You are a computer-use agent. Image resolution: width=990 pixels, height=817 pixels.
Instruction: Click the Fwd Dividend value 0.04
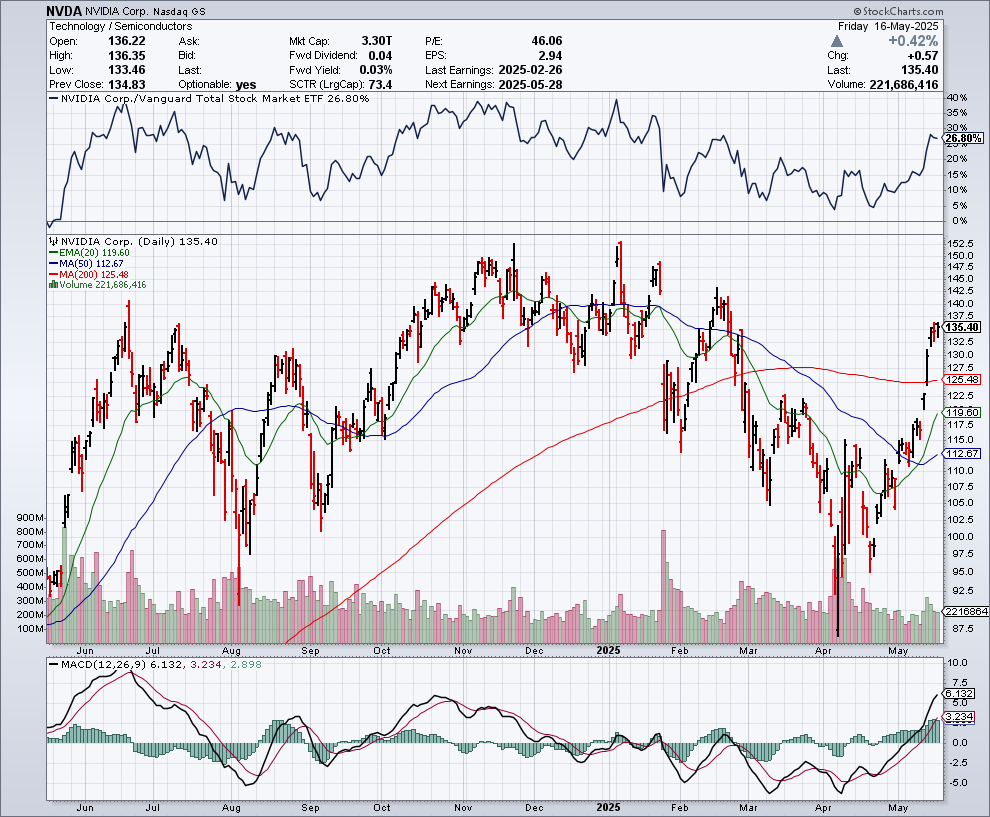[380, 56]
